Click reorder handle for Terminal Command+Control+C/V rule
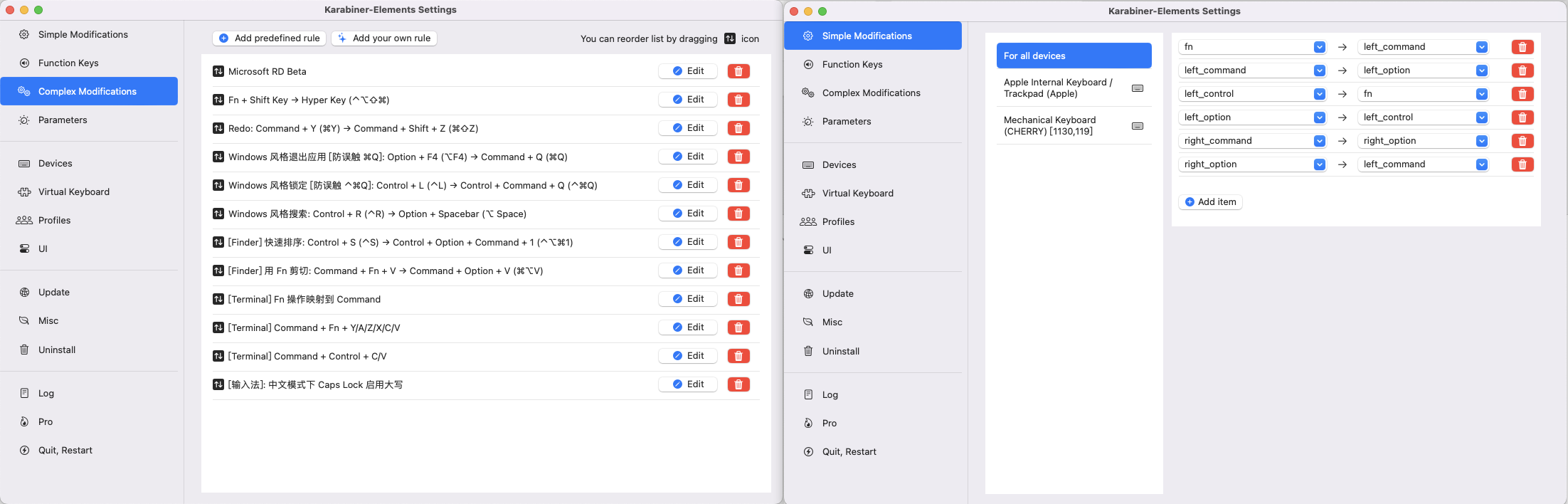The image size is (1568, 504). coord(218,356)
